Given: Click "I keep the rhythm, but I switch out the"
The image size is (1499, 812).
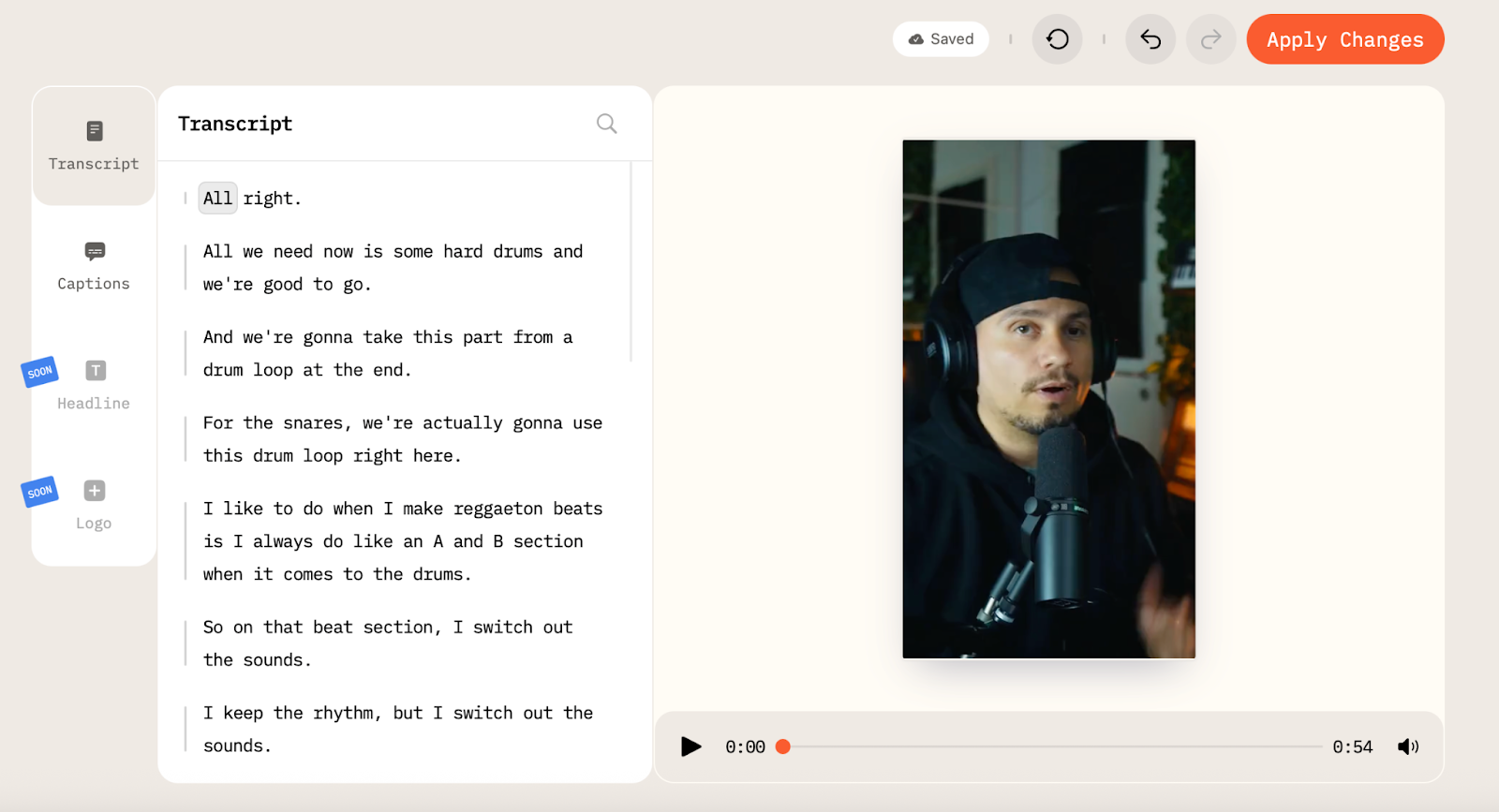Looking at the screenshot, I should coord(398,713).
